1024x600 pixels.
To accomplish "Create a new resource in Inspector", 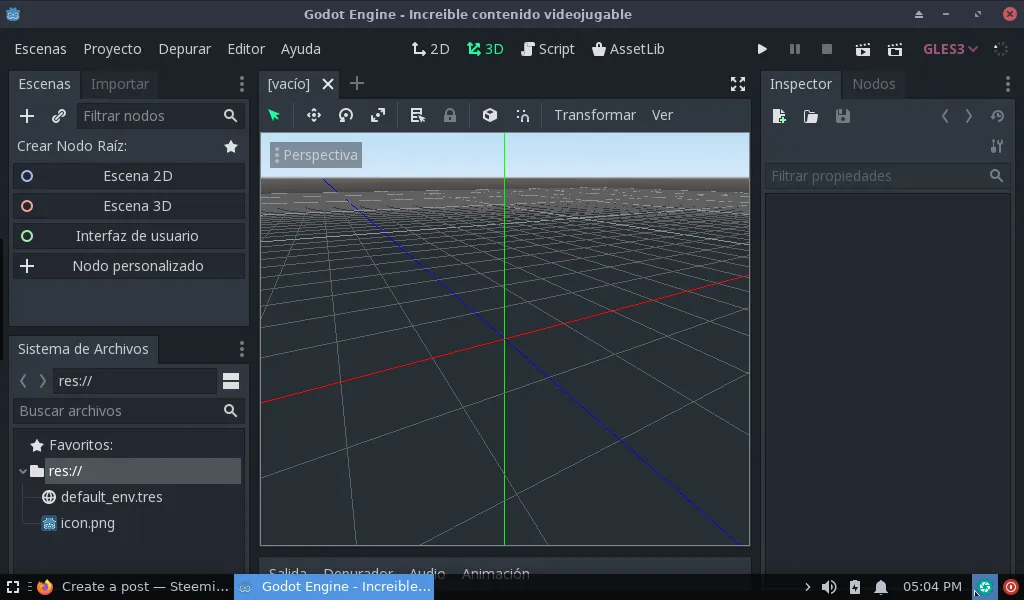I will 779,116.
